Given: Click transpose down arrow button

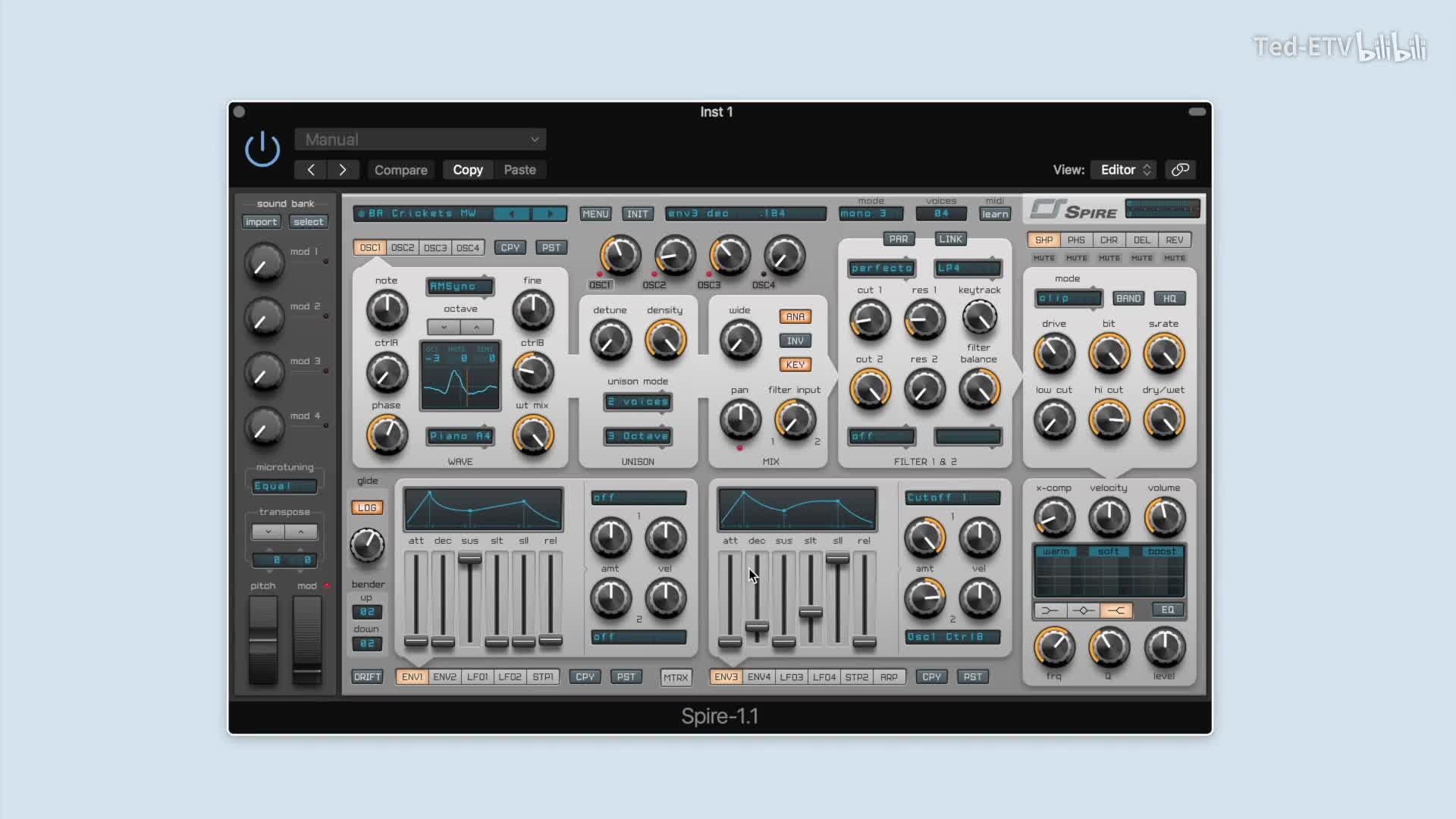Looking at the screenshot, I should (268, 532).
